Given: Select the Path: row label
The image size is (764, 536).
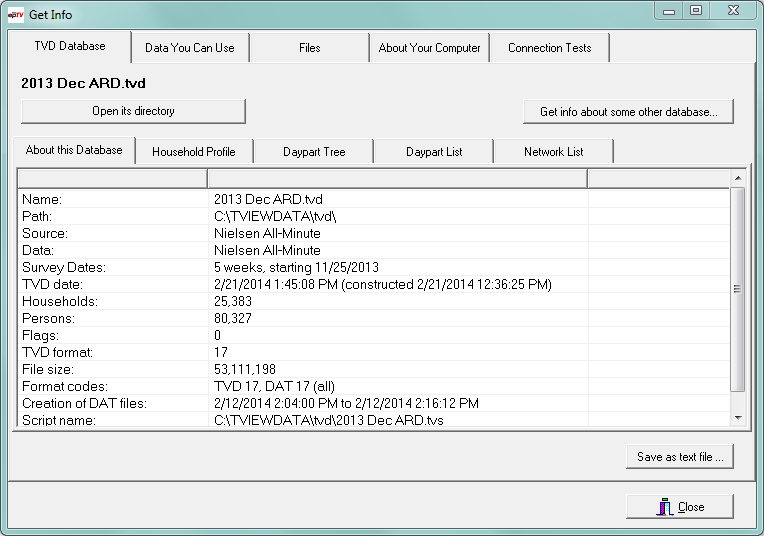Looking at the screenshot, I should click(x=37, y=216).
